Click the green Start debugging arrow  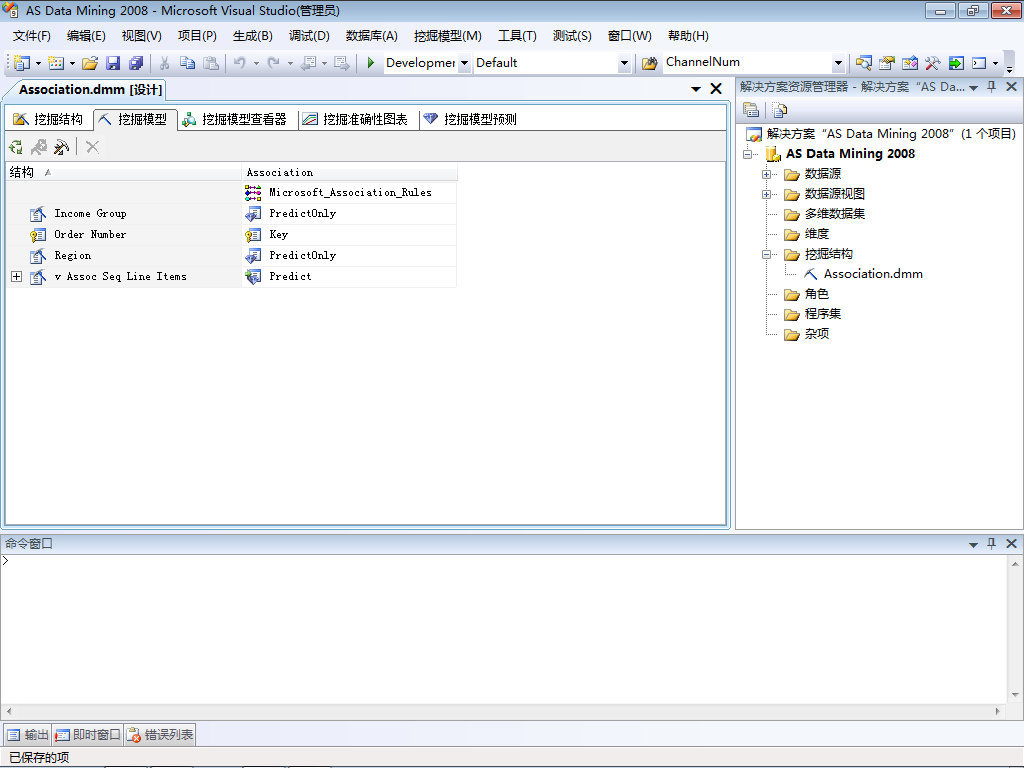click(x=370, y=63)
